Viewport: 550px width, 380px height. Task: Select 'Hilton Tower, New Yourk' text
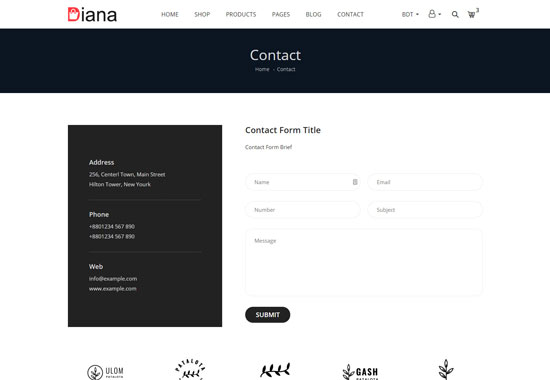click(120, 184)
